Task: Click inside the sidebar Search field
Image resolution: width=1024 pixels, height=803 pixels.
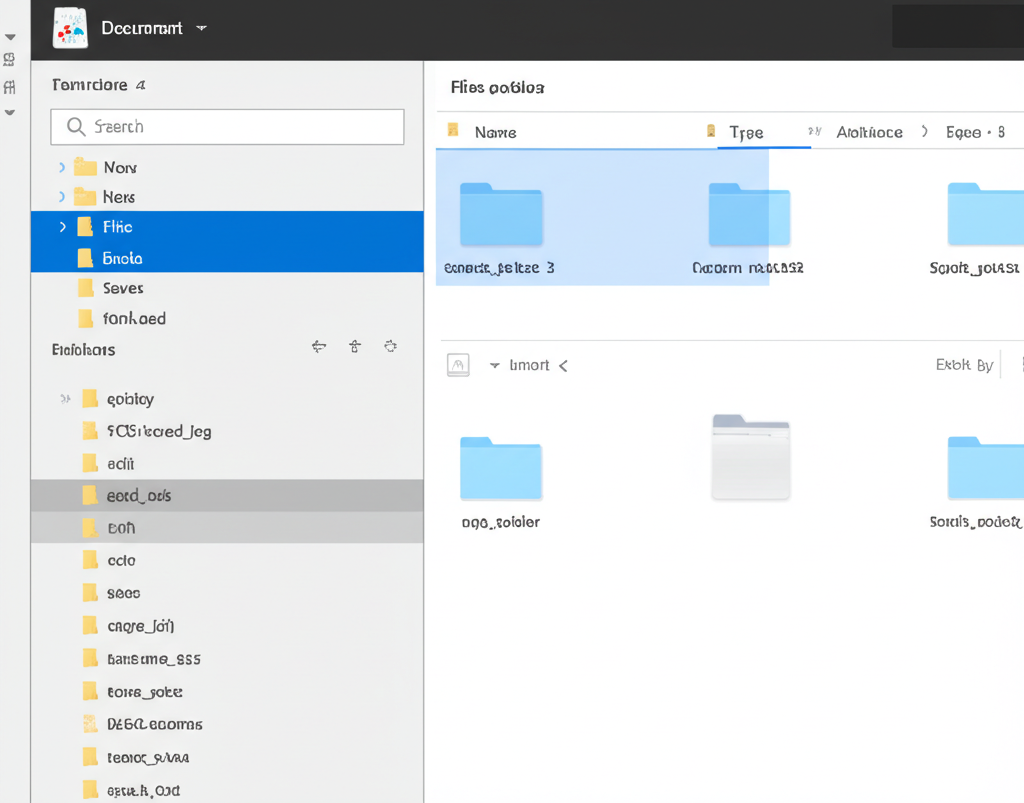Action: tap(227, 127)
